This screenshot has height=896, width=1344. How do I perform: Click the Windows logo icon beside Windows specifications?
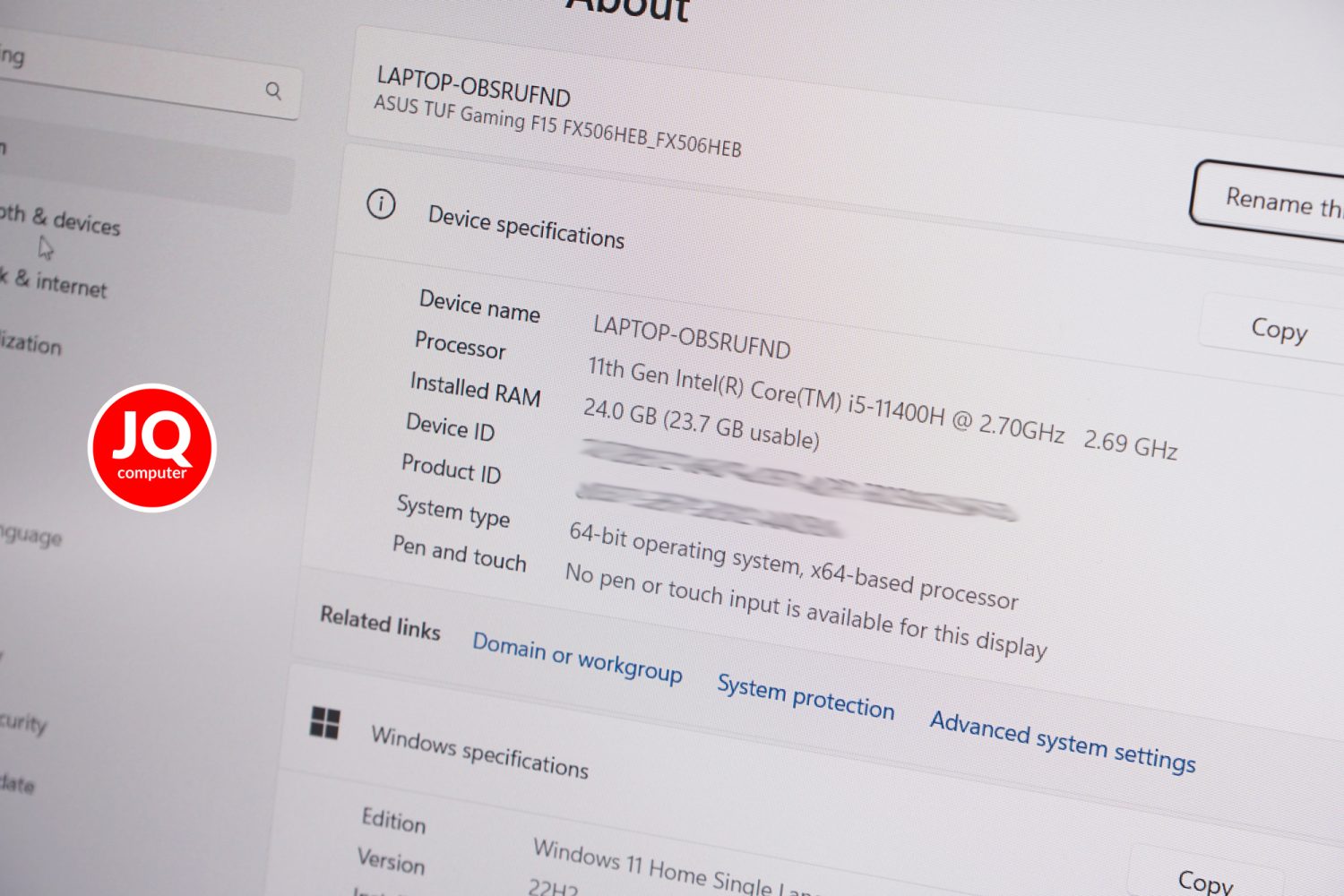tap(324, 722)
